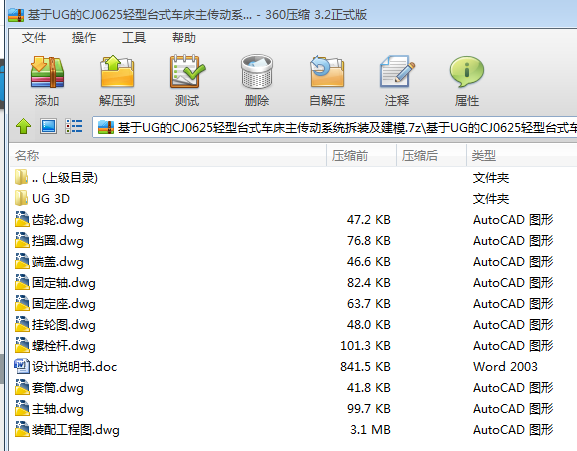This screenshot has height=451, width=577.
Task: Select the 装配工程图.dwg file icon
Action: point(22,429)
